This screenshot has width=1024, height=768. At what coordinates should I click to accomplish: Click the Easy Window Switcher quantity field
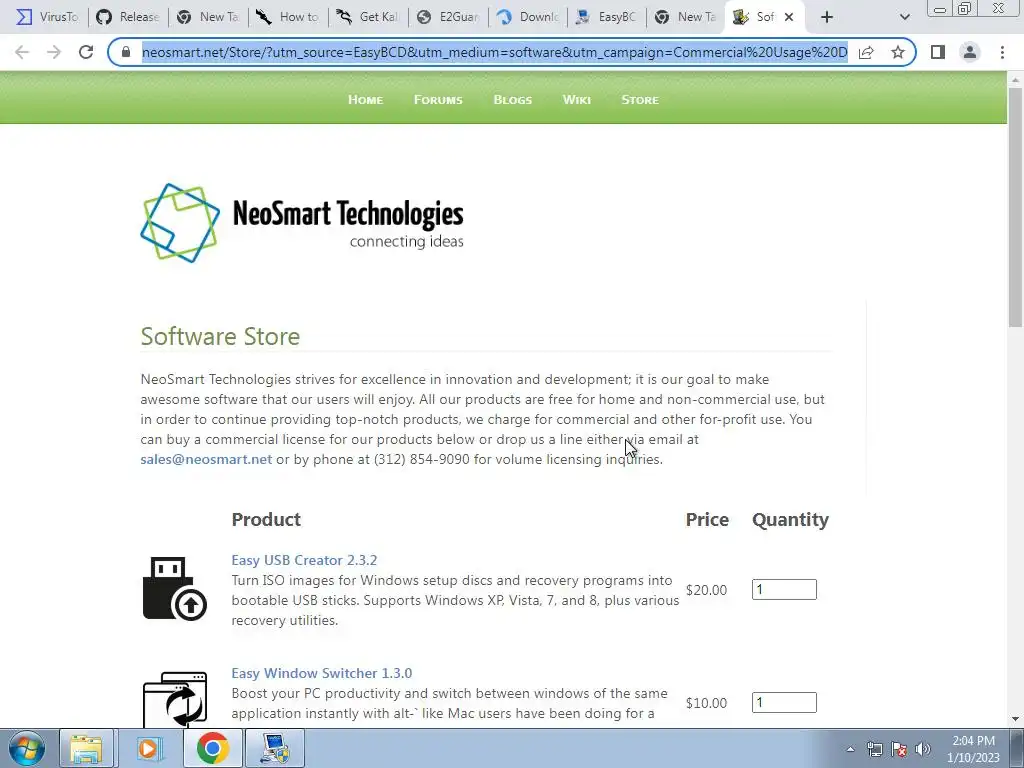pyautogui.click(x=784, y=703)
